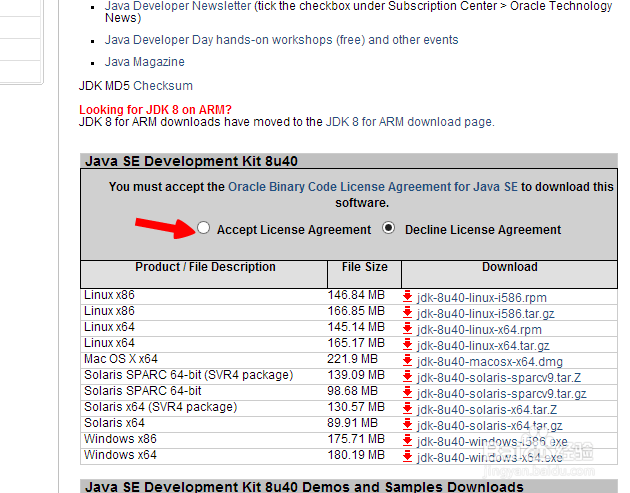Click download arrow icon for jdk-8u40-solaris-x64.tar.Z
This screenshot has height=493, width=630.
[x=407, y=409]
